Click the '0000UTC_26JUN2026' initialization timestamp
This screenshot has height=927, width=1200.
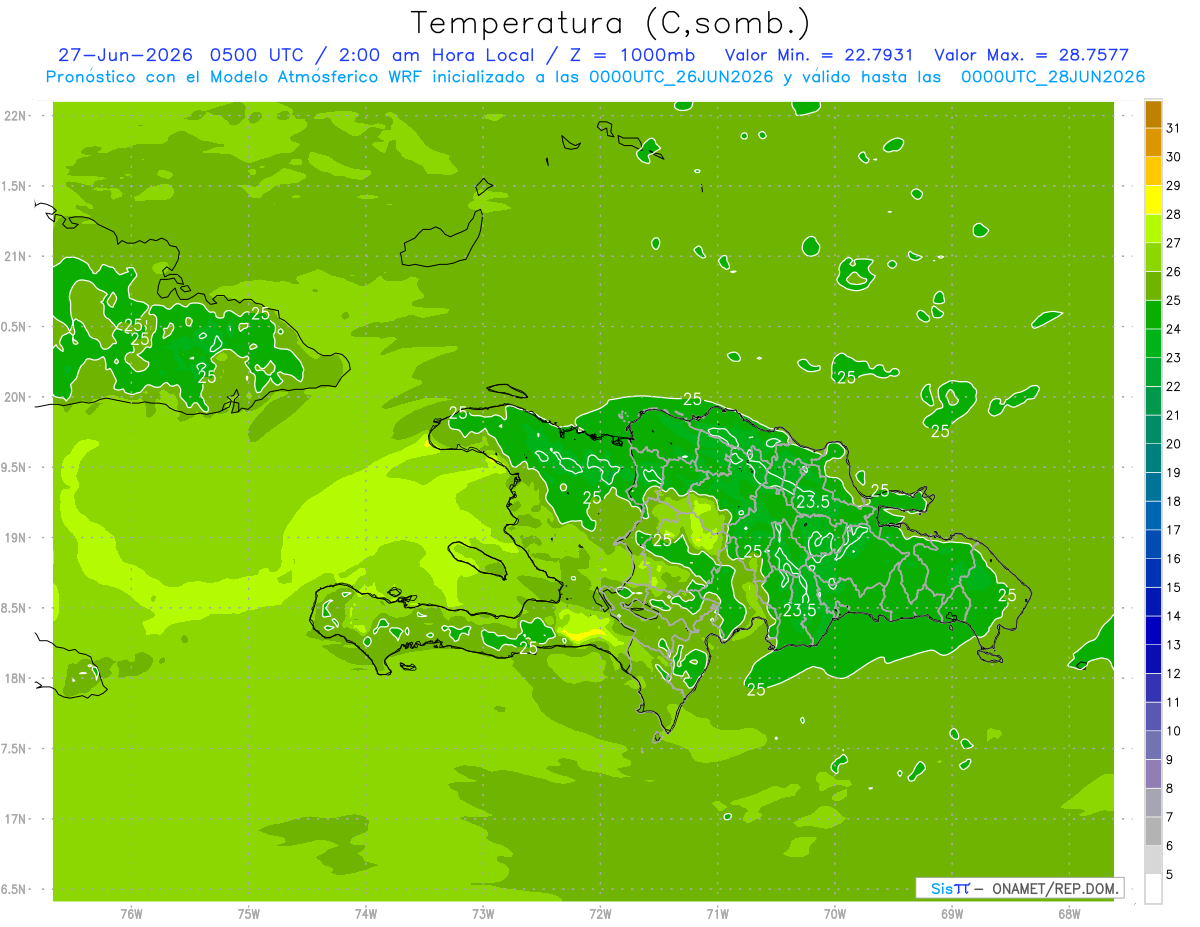[681, 77]
